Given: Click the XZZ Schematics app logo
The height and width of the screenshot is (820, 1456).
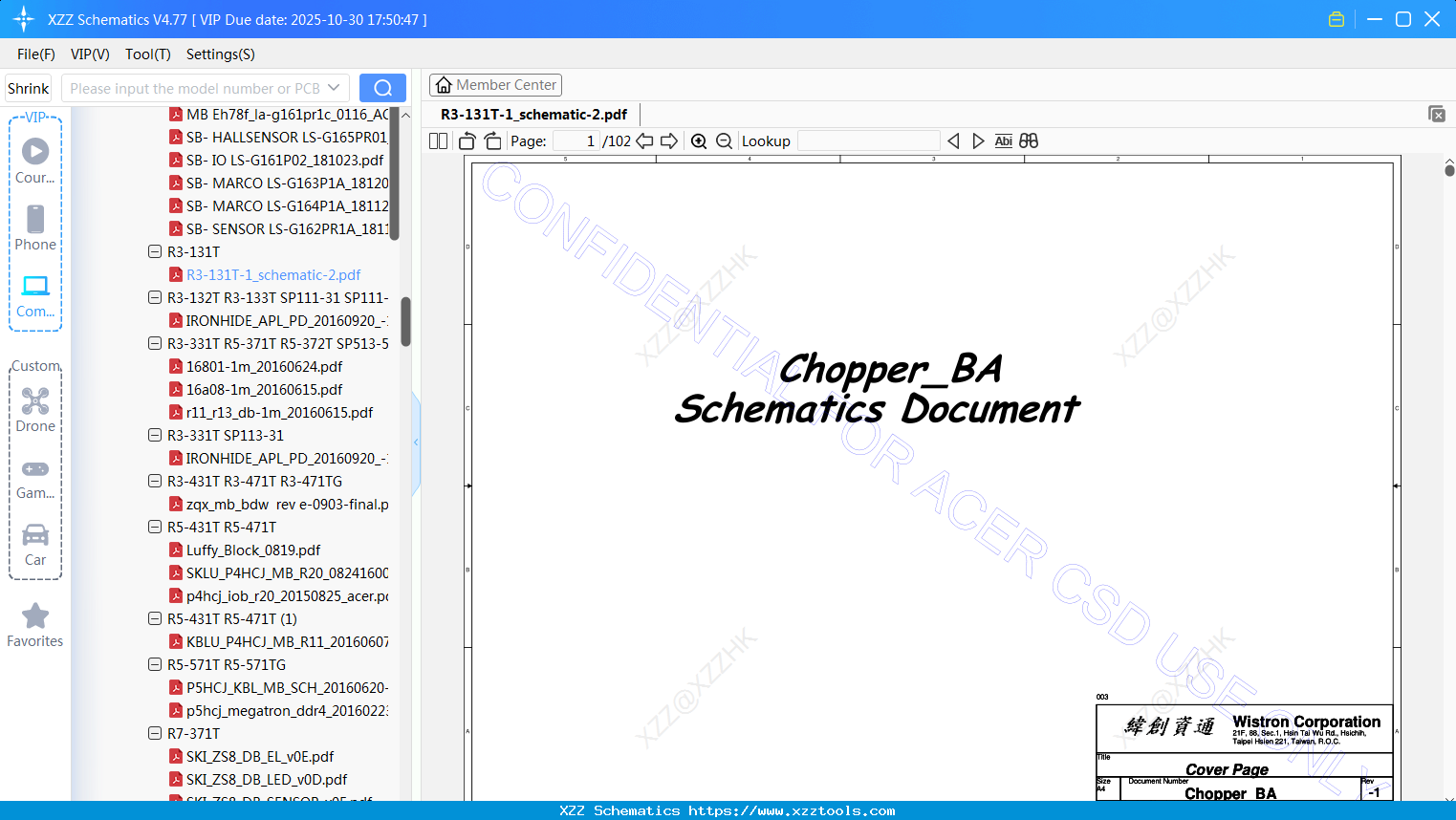Looking at the screenshot, I should 24,19.
